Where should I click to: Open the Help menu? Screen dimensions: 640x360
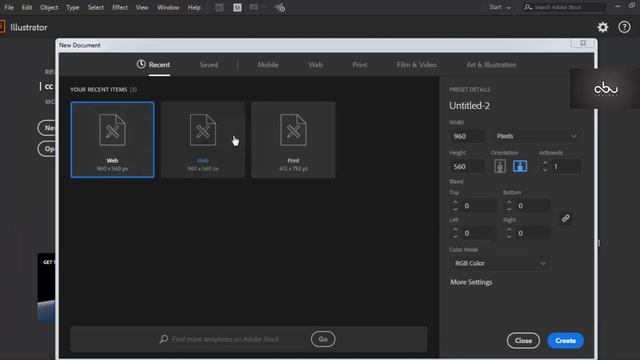tap(194, 7)
